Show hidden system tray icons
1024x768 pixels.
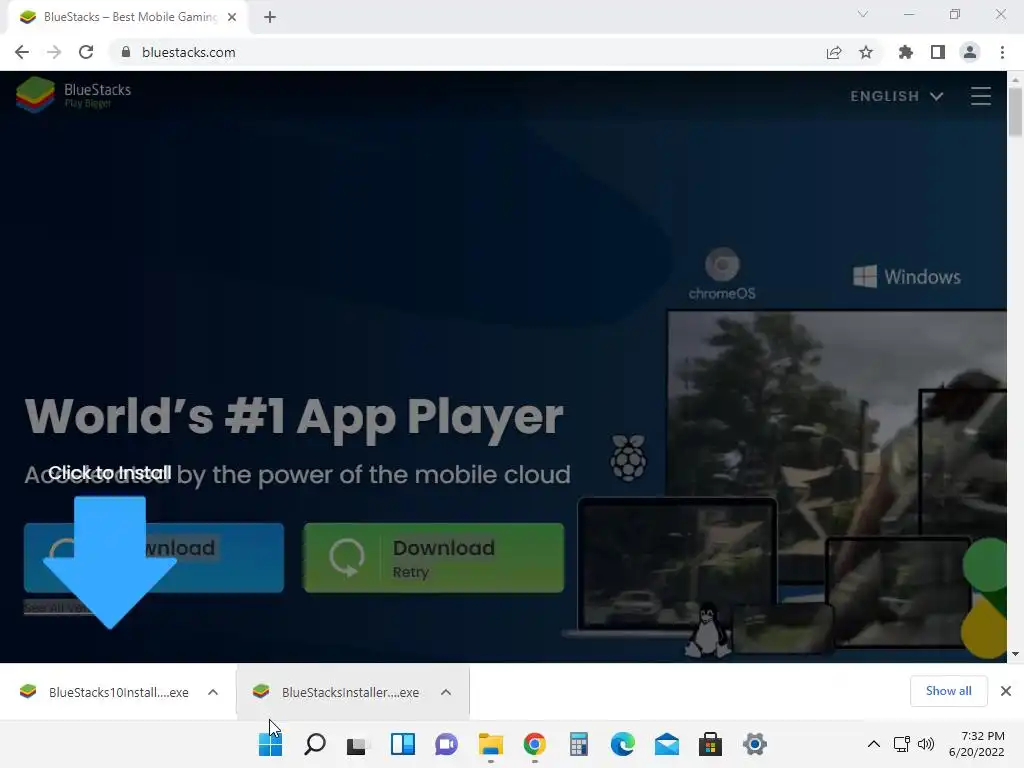click(874, 744)
